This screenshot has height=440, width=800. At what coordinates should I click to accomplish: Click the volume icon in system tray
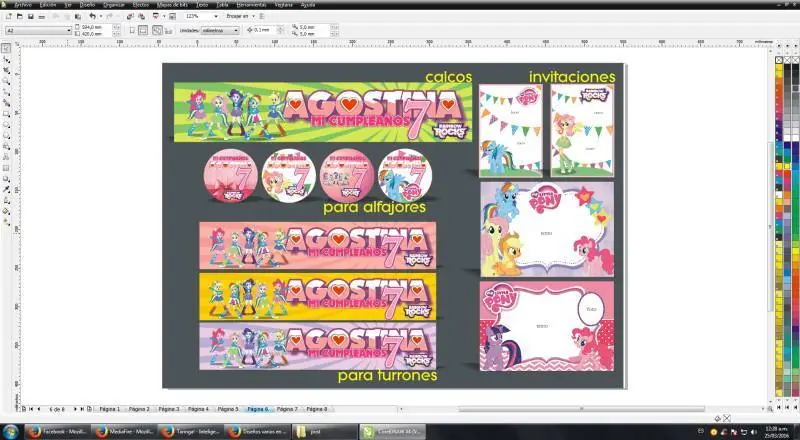pos(754,432)
